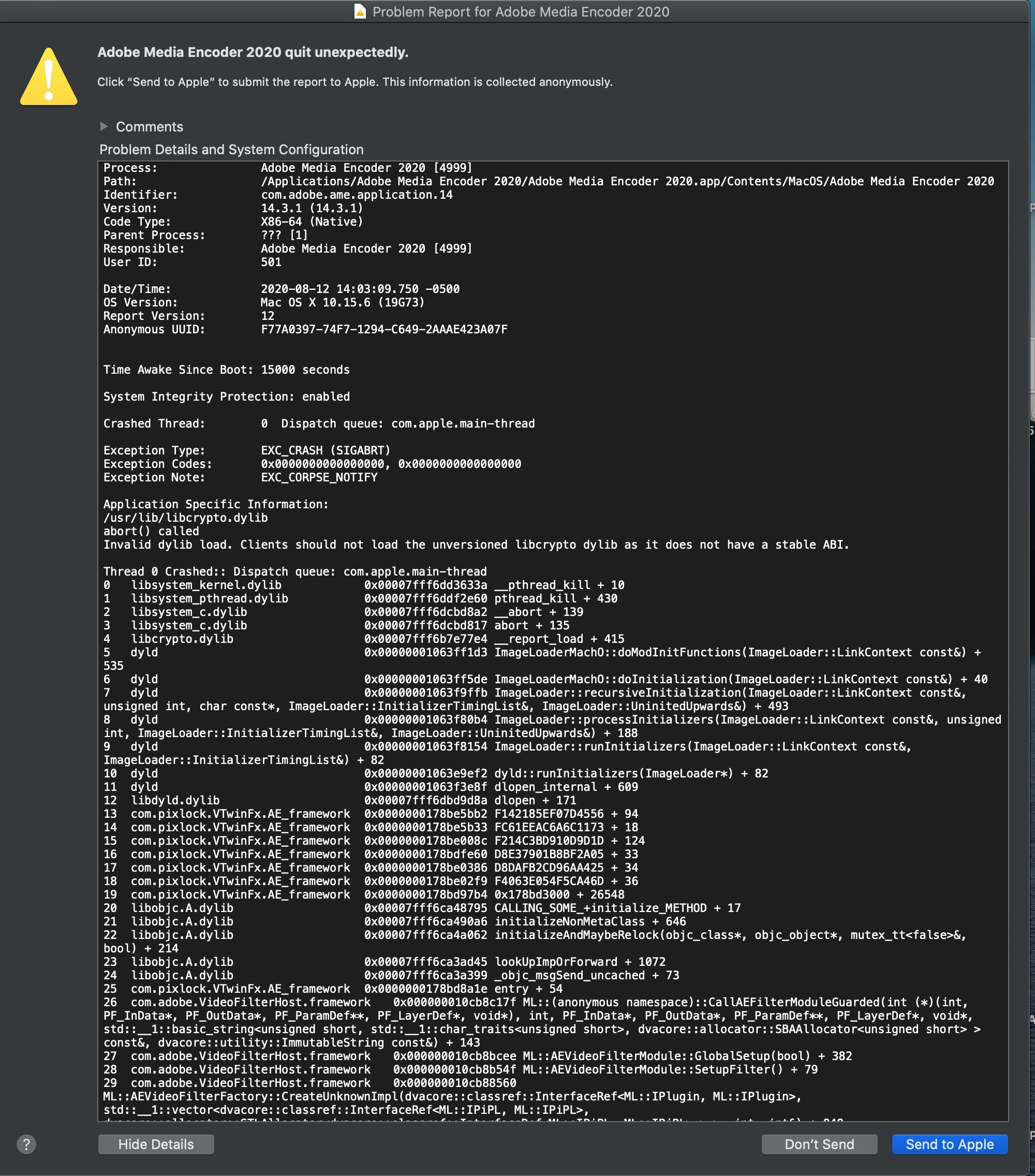Expand the Comments disclosure triangle
The height and width of the screenshot is (1176, 1035).
coord(103,126)
